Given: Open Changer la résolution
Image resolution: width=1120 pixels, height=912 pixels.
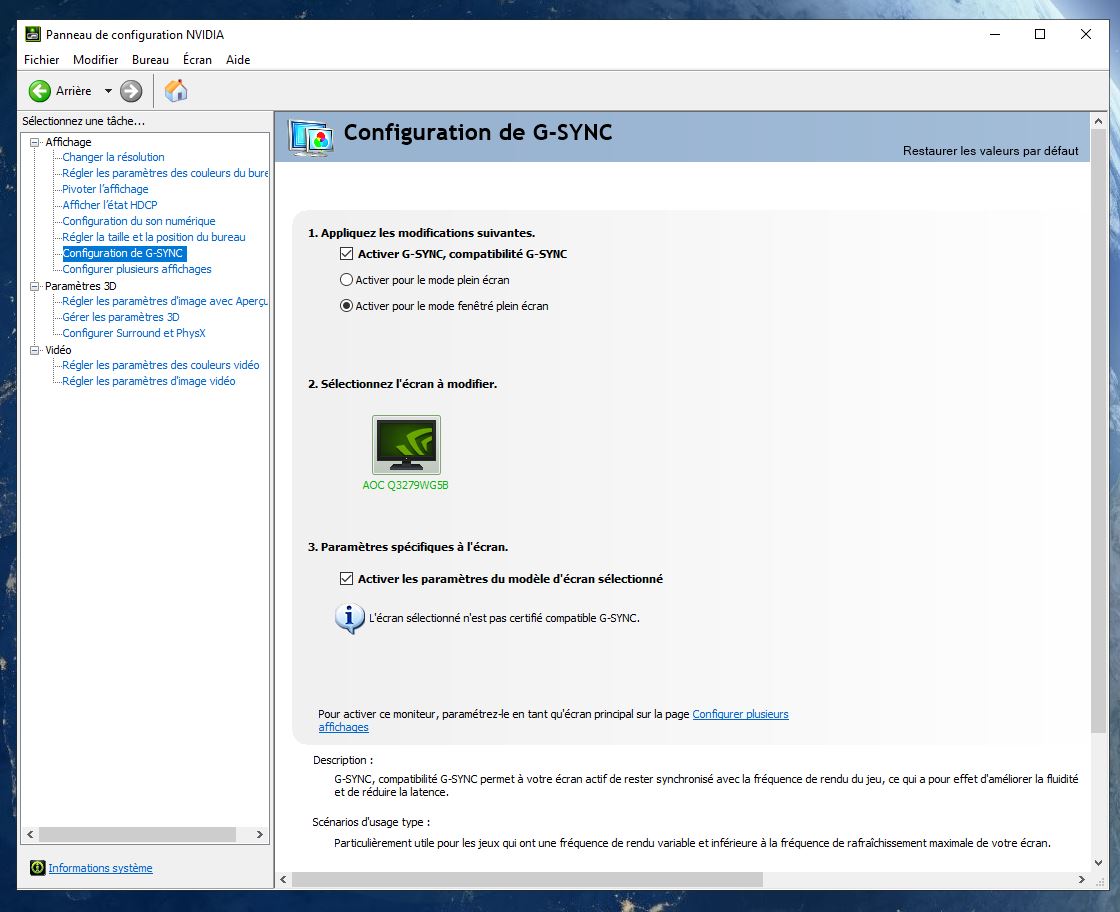Looking at the screenshot, I should pyautogui.click(x=113, y=157).
